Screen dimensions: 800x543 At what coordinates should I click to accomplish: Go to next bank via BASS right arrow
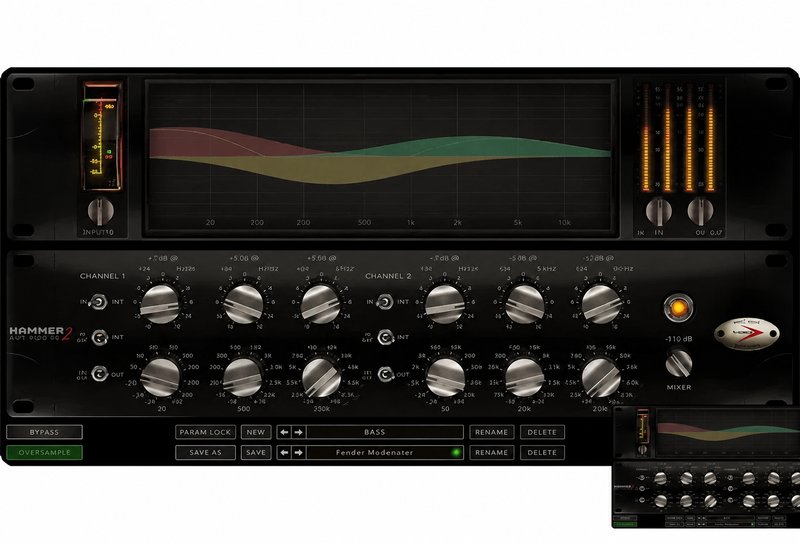[298, 432]
